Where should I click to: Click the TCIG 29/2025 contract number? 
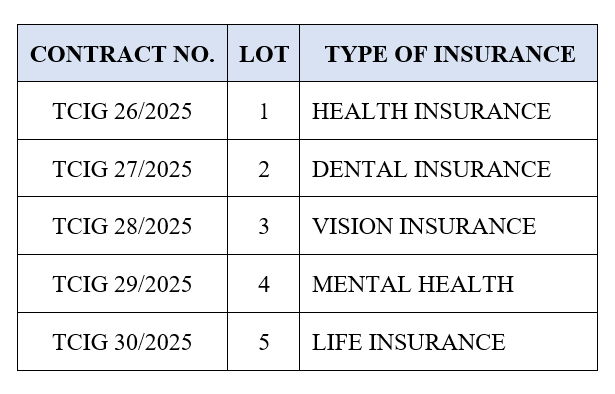click(122, 284)
